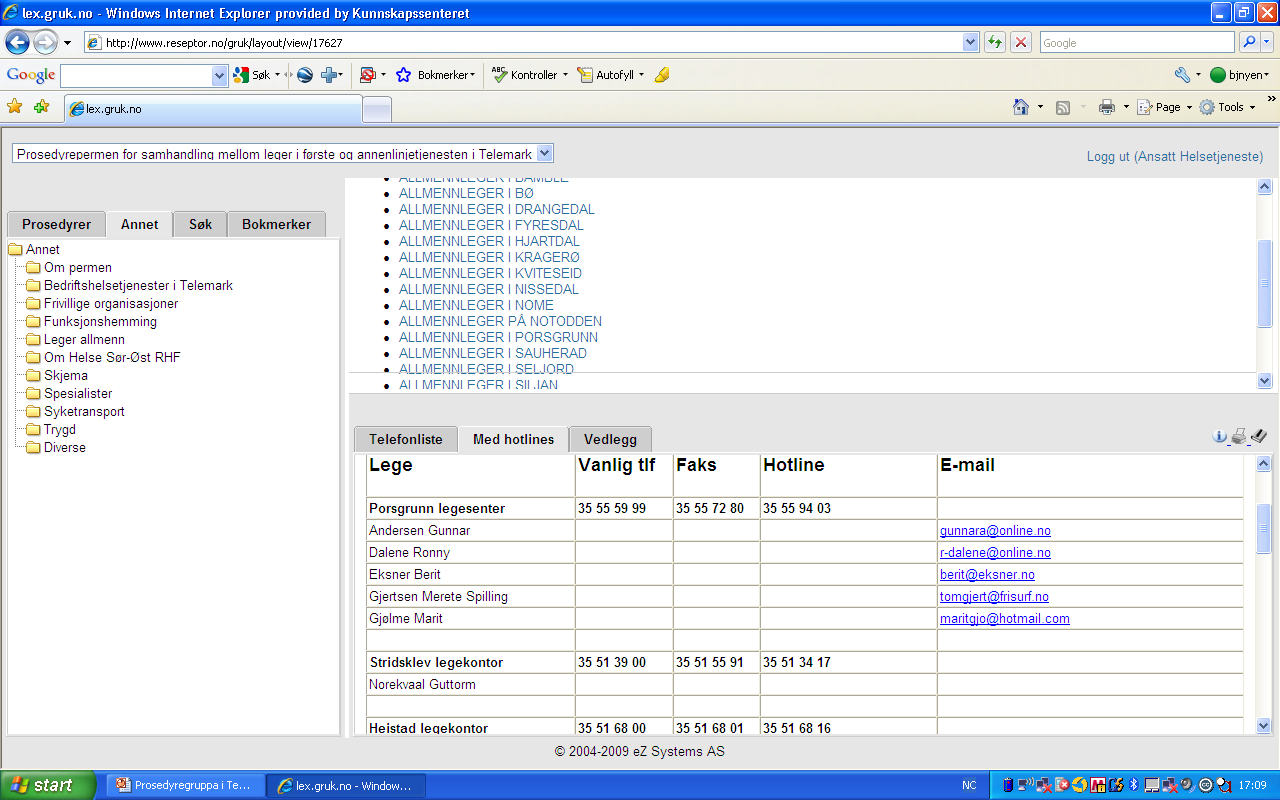The image size is (1280, 800).
Task: Open ALLMENNLEGER I PORSGRUNN link
Action: pyautogui.click(x=498, y=337)
